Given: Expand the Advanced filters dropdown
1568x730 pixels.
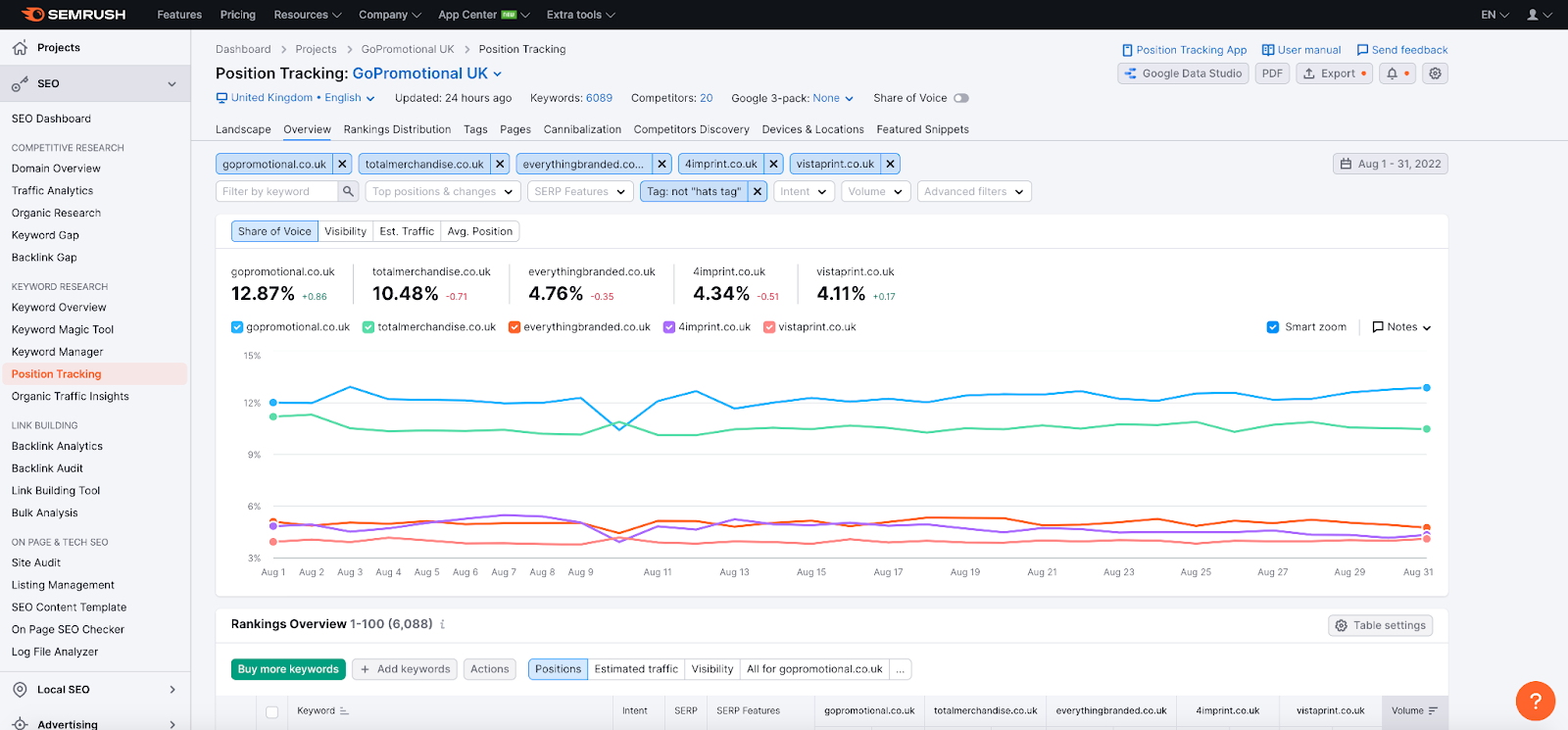Looking at the screenshot, I should pos(974,192).
